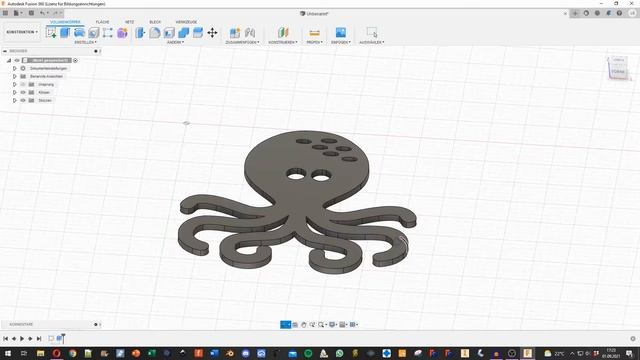Select the Revolve tool icon

79,32
